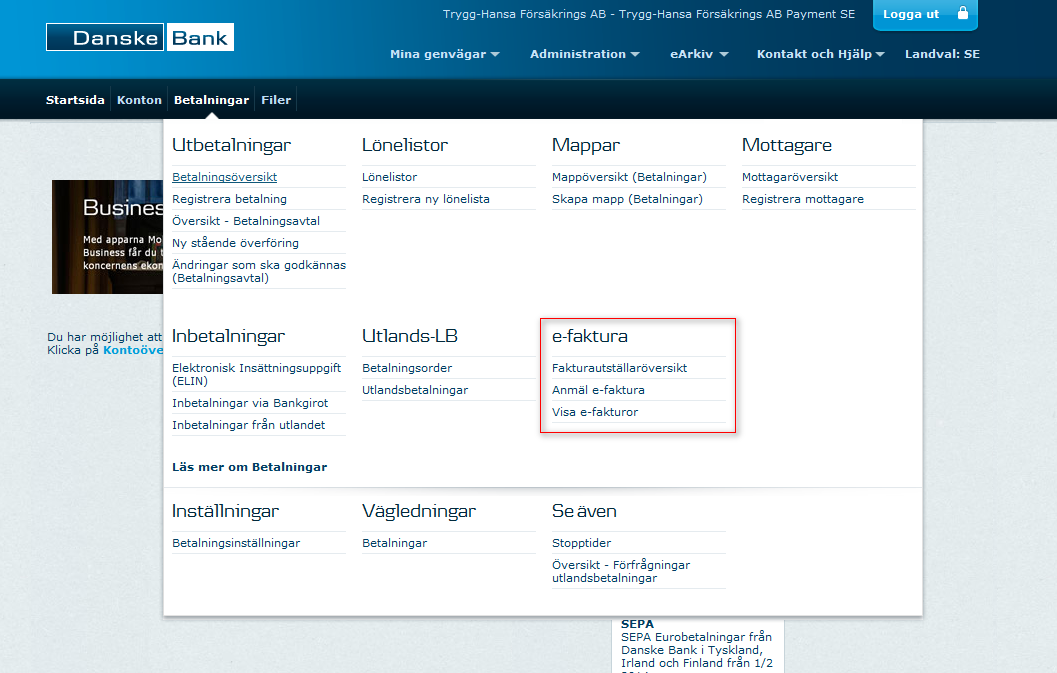Click the Danske Bank logo

140,37
